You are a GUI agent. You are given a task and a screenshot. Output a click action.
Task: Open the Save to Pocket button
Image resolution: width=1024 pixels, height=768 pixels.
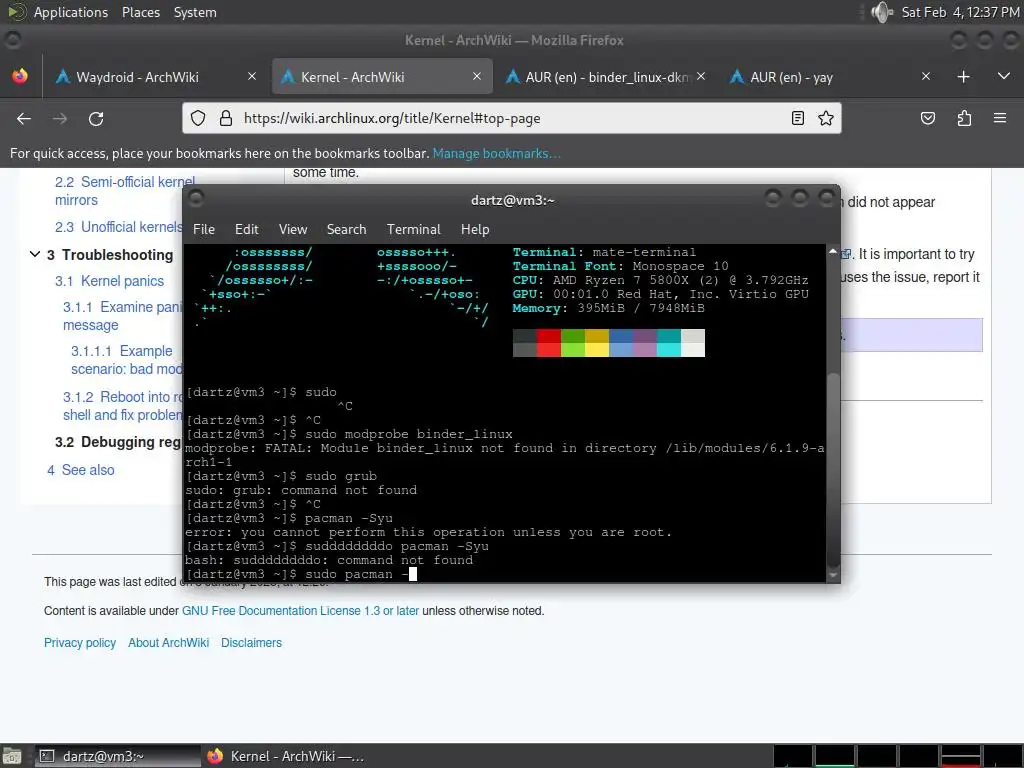[x=928, y=118]
